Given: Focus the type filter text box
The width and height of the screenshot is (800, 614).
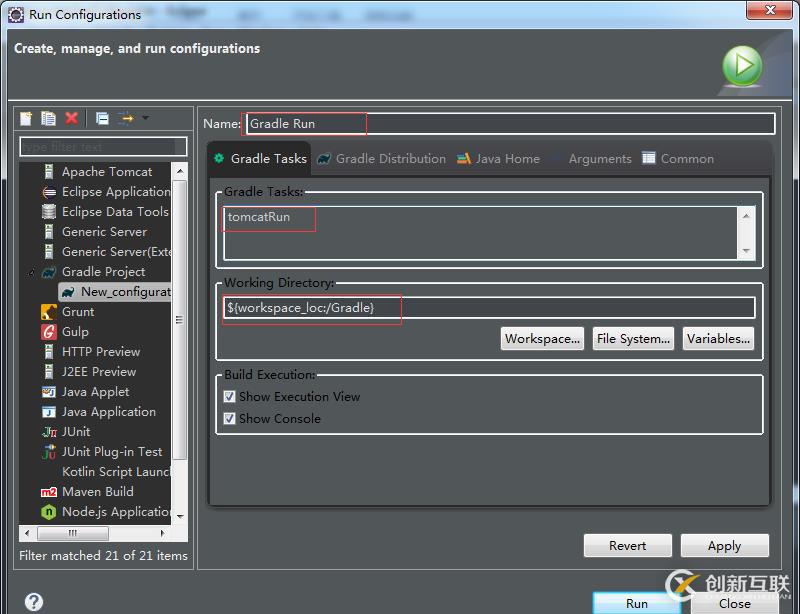Looking at the screenshot, I should tap(103, 147).
